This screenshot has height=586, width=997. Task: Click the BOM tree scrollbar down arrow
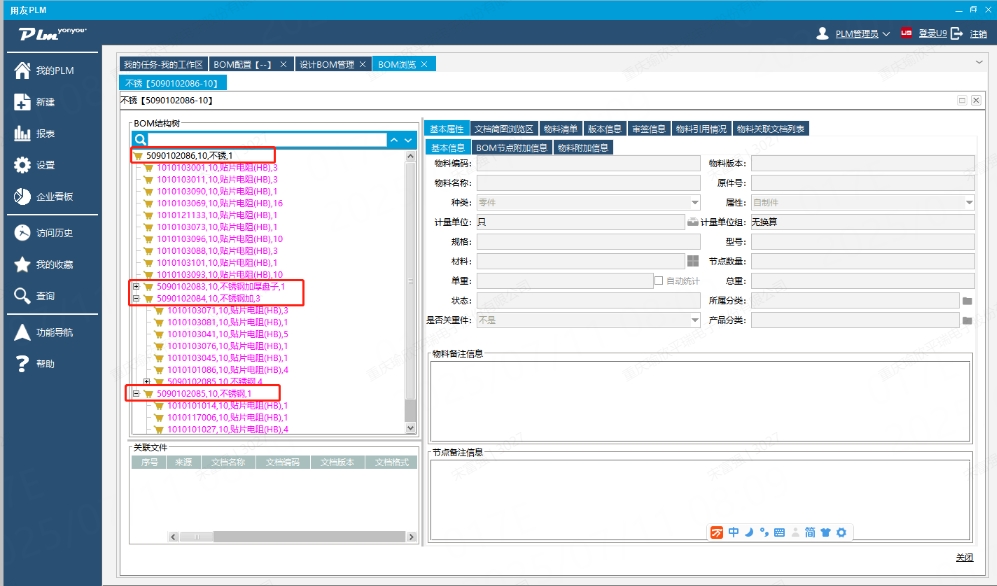(x=411, y=428)
